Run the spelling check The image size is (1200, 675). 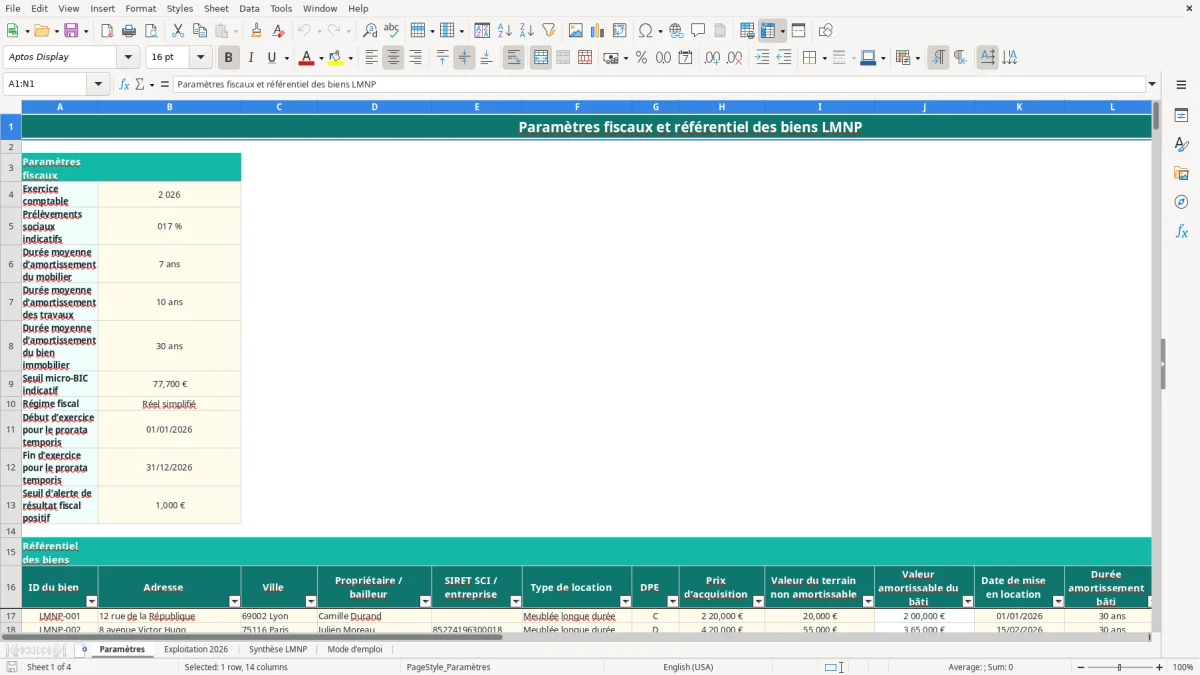[392, 31]
